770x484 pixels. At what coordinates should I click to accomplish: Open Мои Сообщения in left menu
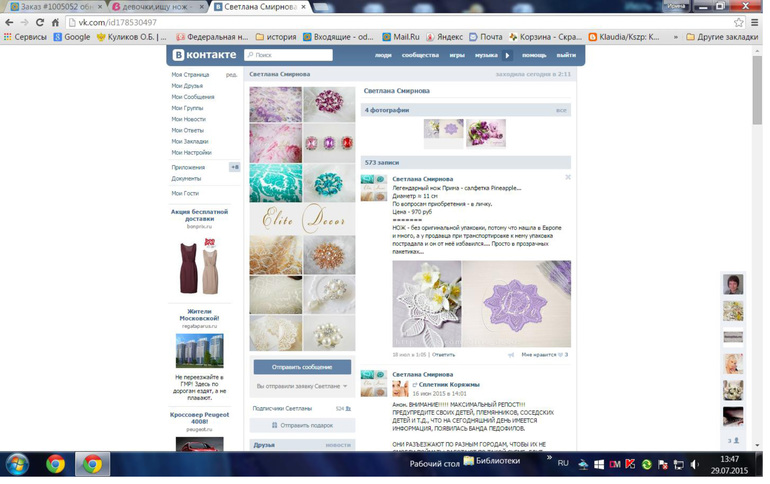(192, 97)
